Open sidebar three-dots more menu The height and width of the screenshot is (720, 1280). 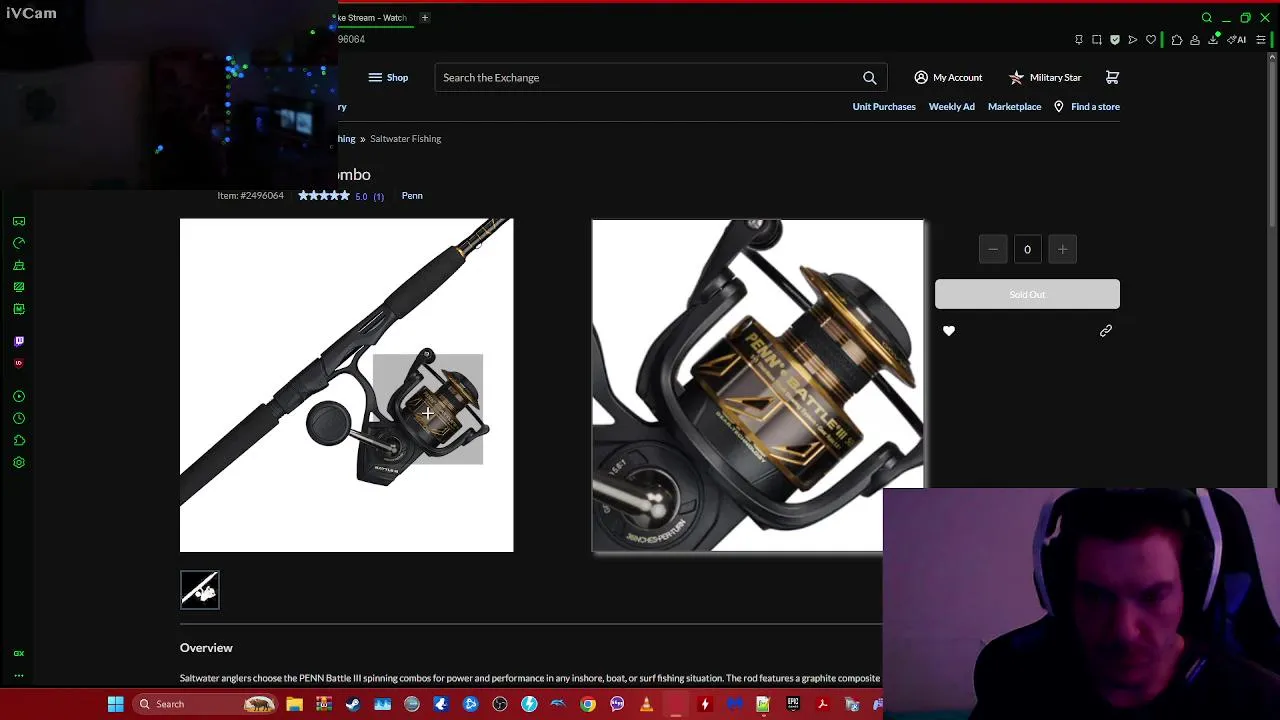pos(19,676)
